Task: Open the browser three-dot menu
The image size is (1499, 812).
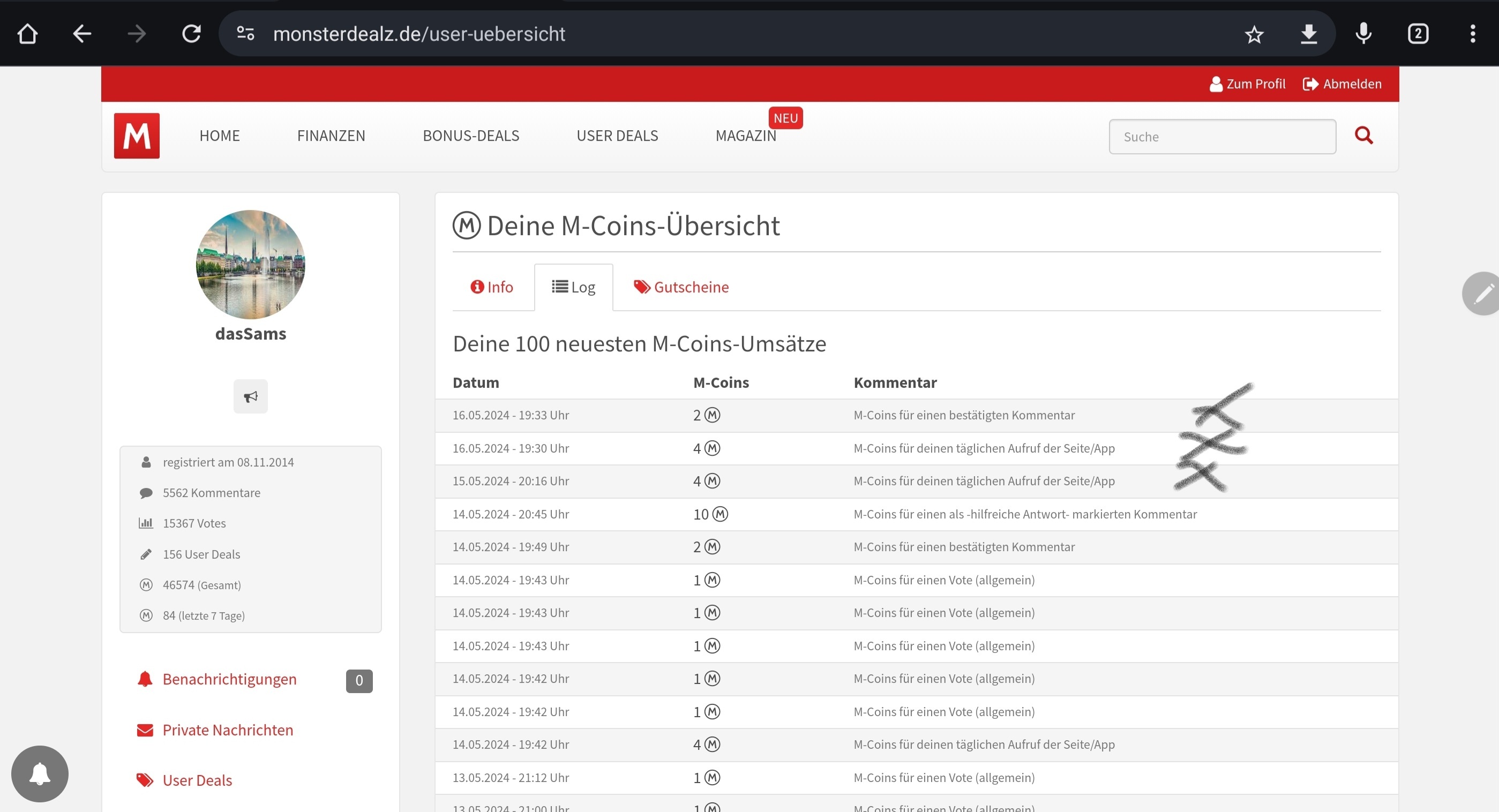Action: click(1473, 34)
